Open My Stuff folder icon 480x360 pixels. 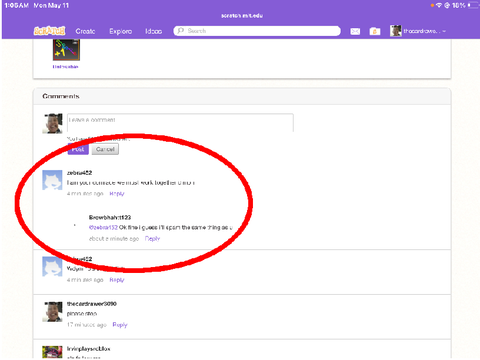tap(375, 31)
